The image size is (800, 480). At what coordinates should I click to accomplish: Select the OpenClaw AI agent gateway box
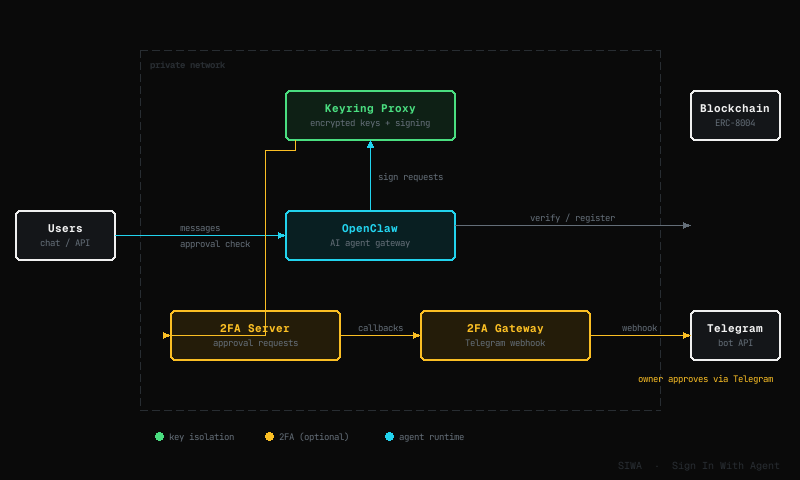coord(370,235)
